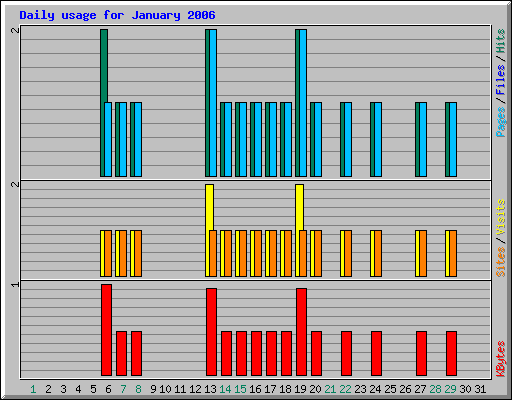Click the red KBytes bar for day 29
This screenshot has height=400, width=512.
pos(451,353)
